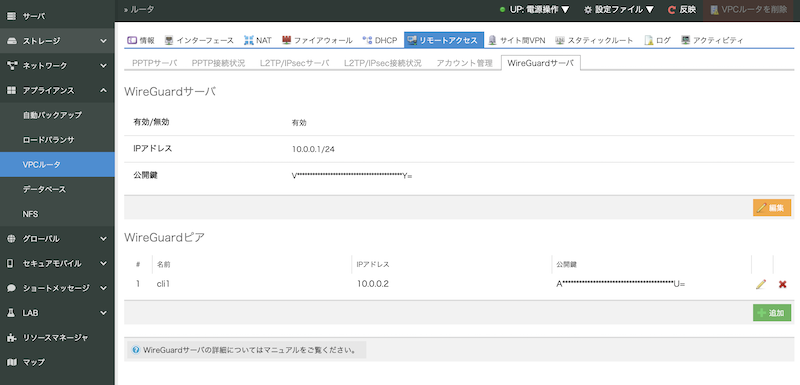
Task: Click the green UP status dot
Action: (x=502, y=10)
